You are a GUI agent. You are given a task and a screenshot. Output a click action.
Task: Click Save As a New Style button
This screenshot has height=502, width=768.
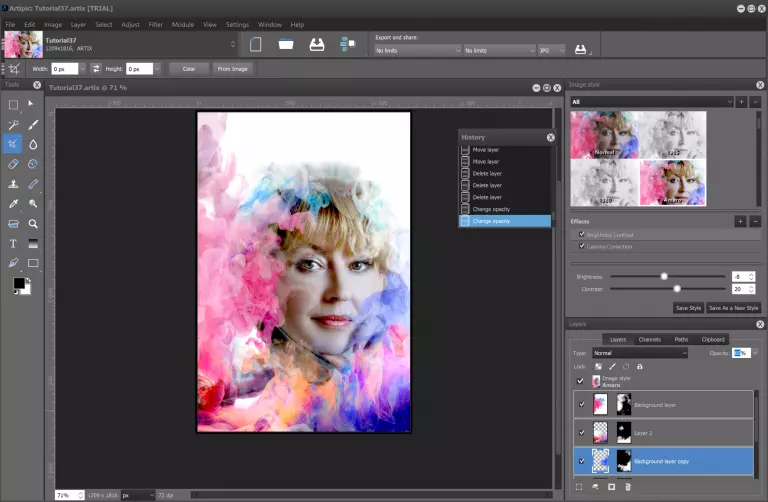point(733,308)
